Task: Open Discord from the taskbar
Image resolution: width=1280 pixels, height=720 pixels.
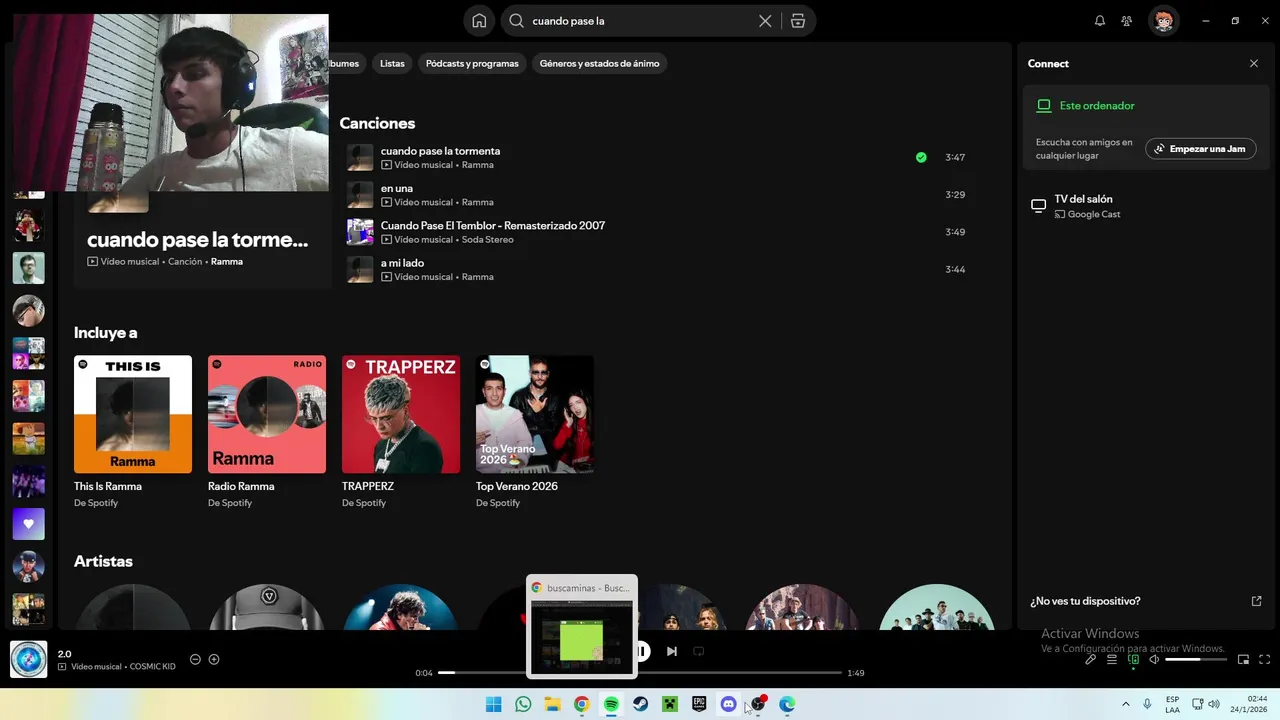Action: point(728,704)
